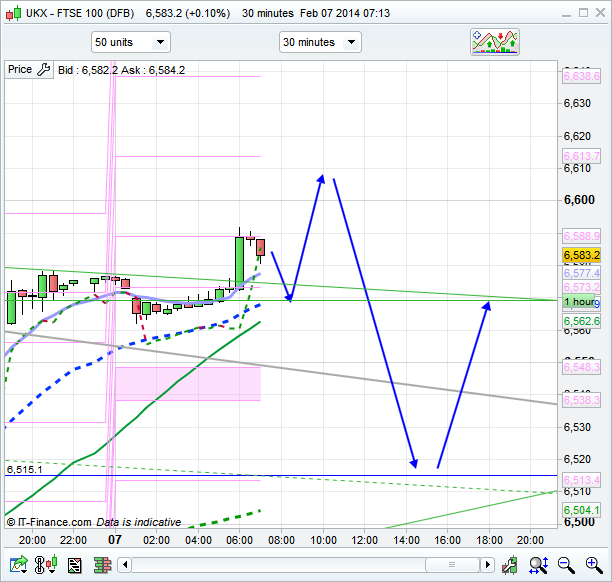Click the IT-Finance.com copyright link
Image resolution: width=612 pixels, height=582 pixels.
coord(49,522)
